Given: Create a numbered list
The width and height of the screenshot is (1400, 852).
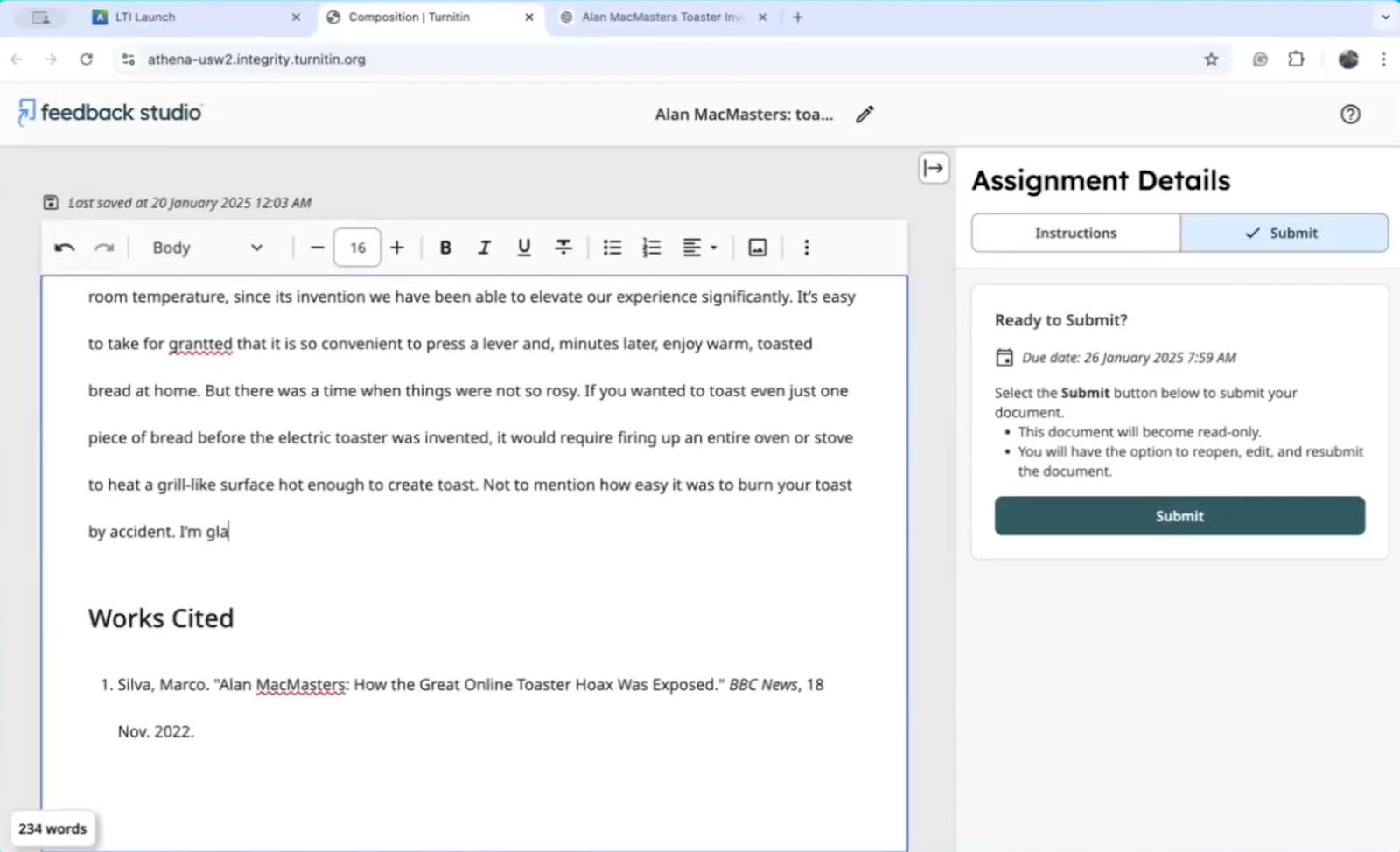Looking at the screenshot, I should (651, 248).
